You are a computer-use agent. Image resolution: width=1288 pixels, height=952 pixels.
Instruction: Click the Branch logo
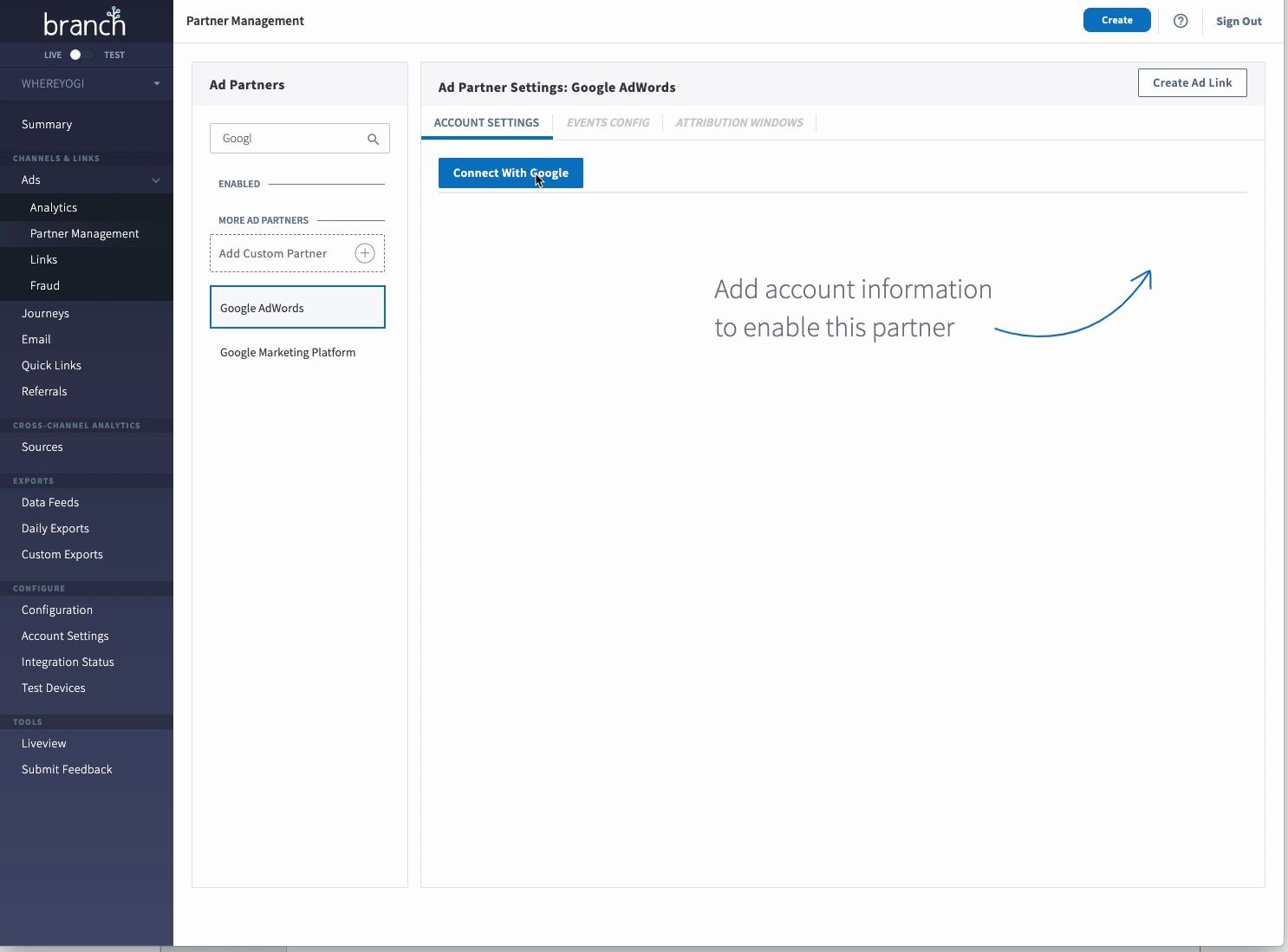tap(85, 22)
